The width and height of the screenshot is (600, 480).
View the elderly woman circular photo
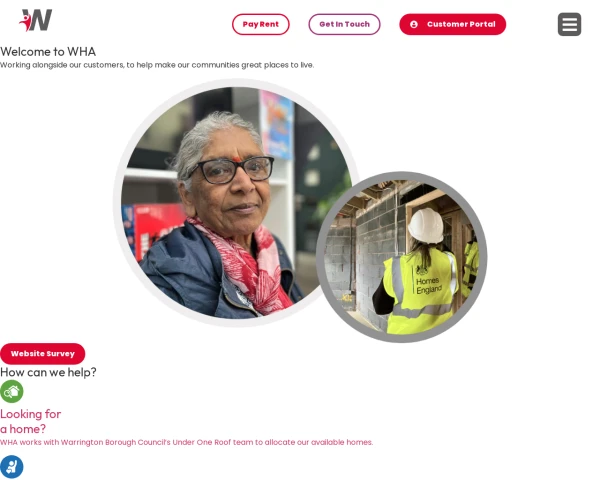pos(236,203)
